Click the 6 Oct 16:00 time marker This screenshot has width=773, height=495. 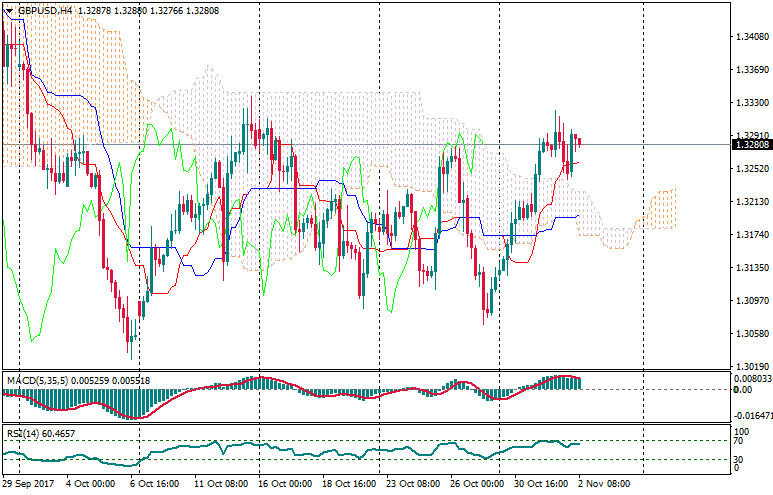pyautogui.click(x=155, y=483)
